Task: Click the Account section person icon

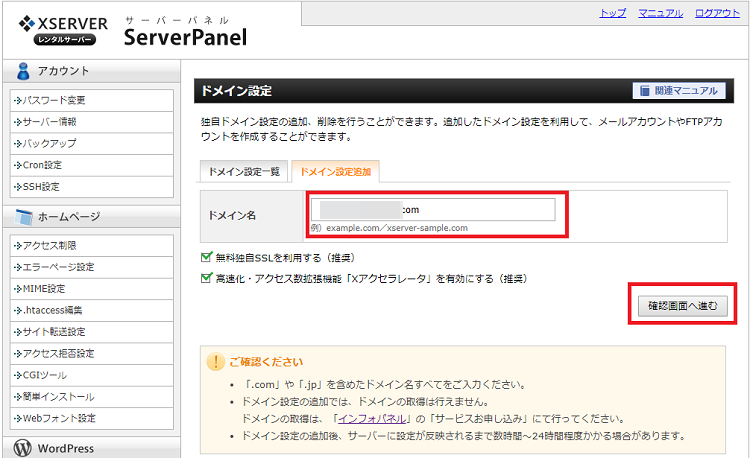Action: pos(22,71)
